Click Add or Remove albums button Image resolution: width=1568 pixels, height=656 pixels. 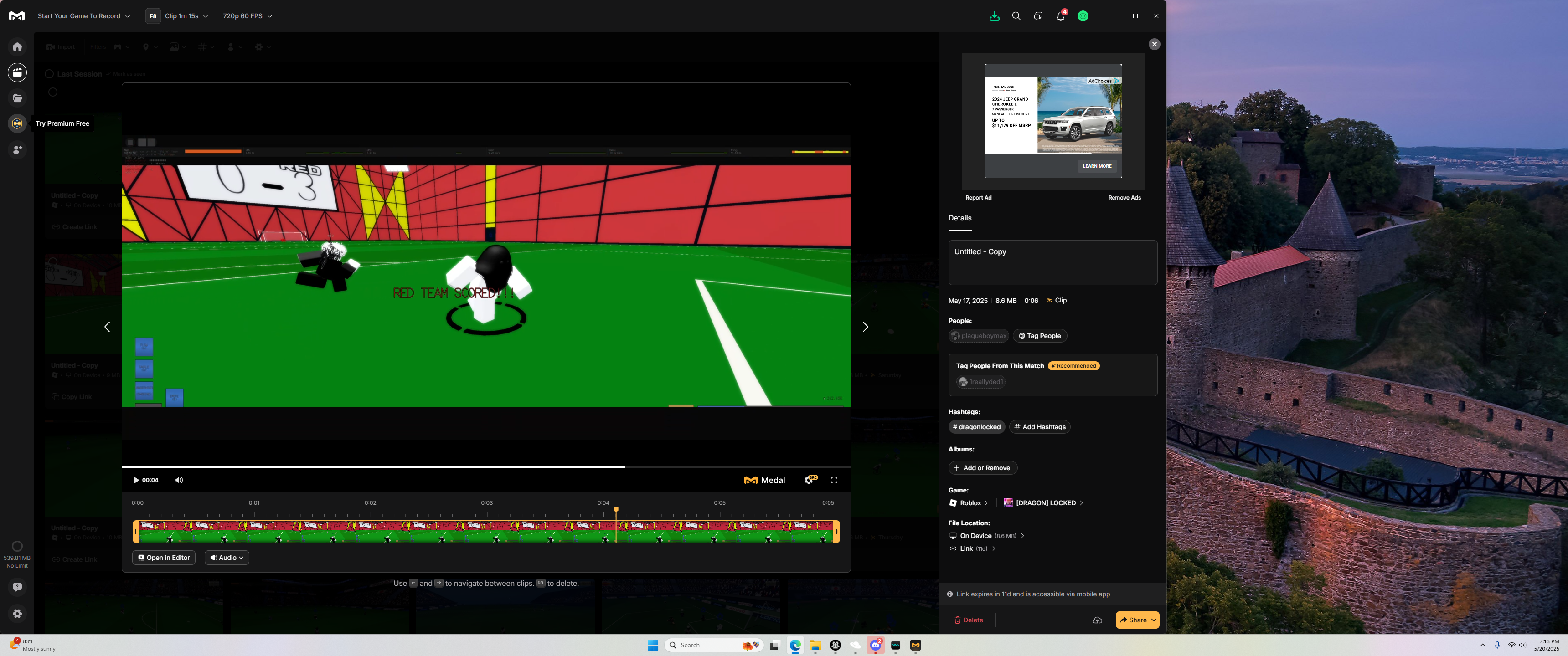tap(982, 468)
